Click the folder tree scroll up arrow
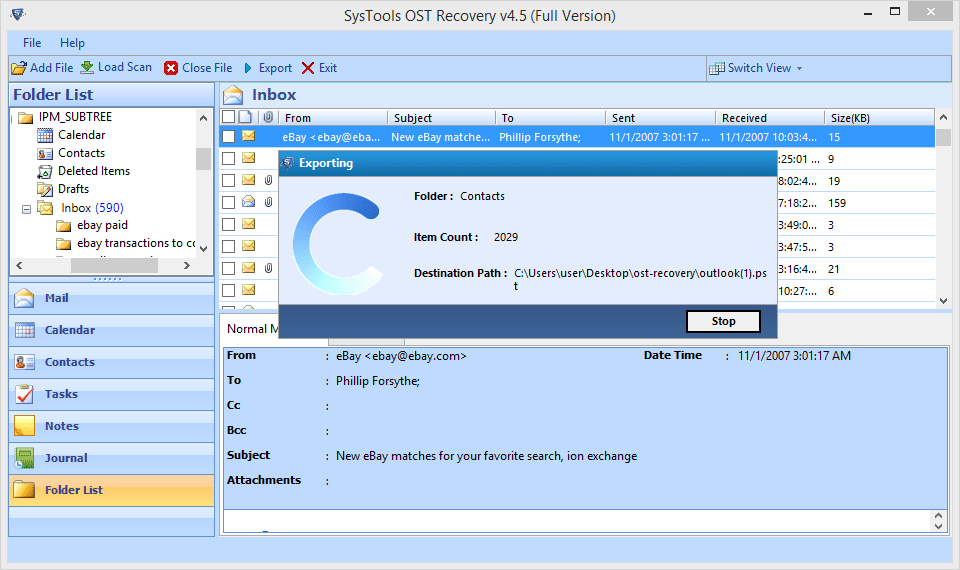The height and width of the screenshot is (570, 960). click(204, 118)
